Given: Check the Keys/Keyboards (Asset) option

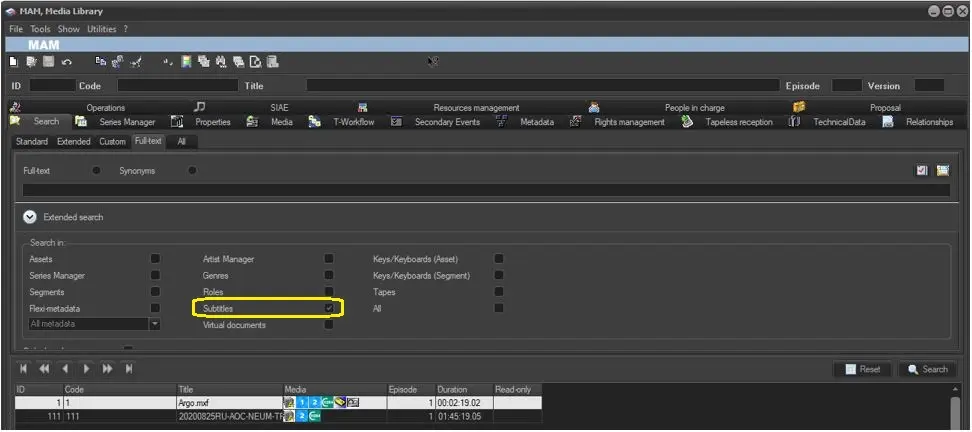Looking at the screenshot, I should [x=499, y=259].
